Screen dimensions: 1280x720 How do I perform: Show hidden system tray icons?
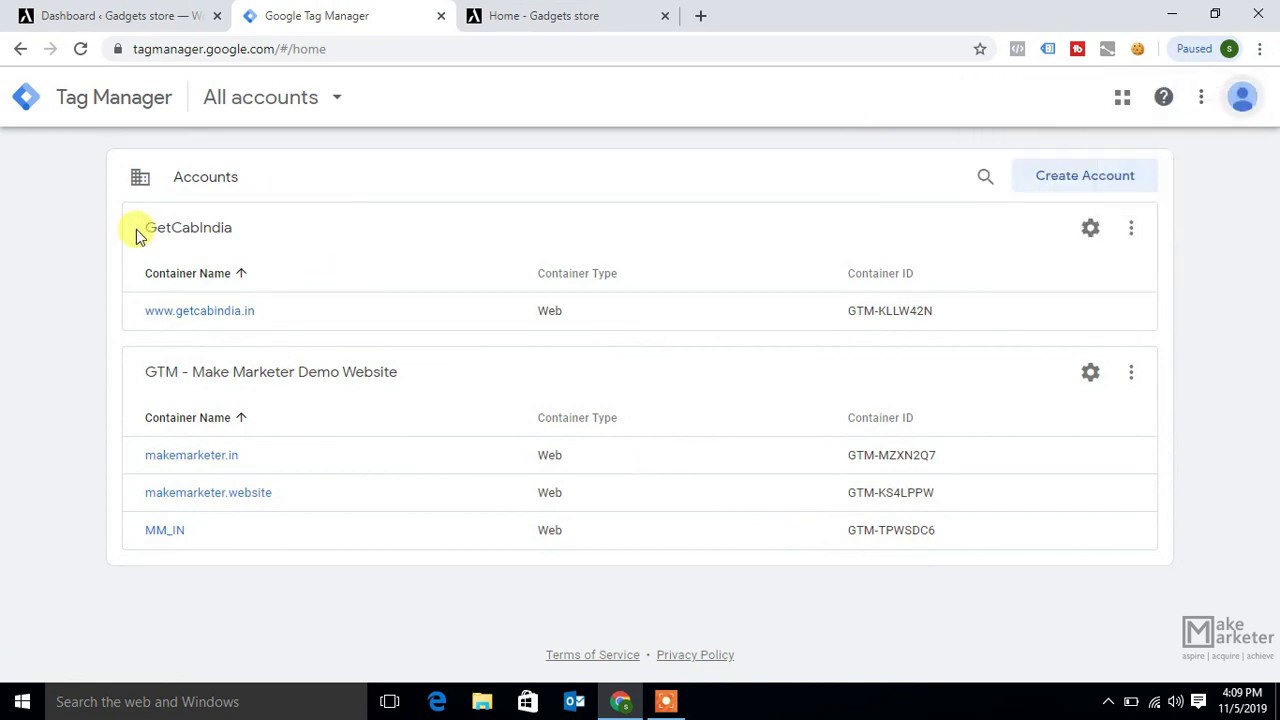point(1108,702)
